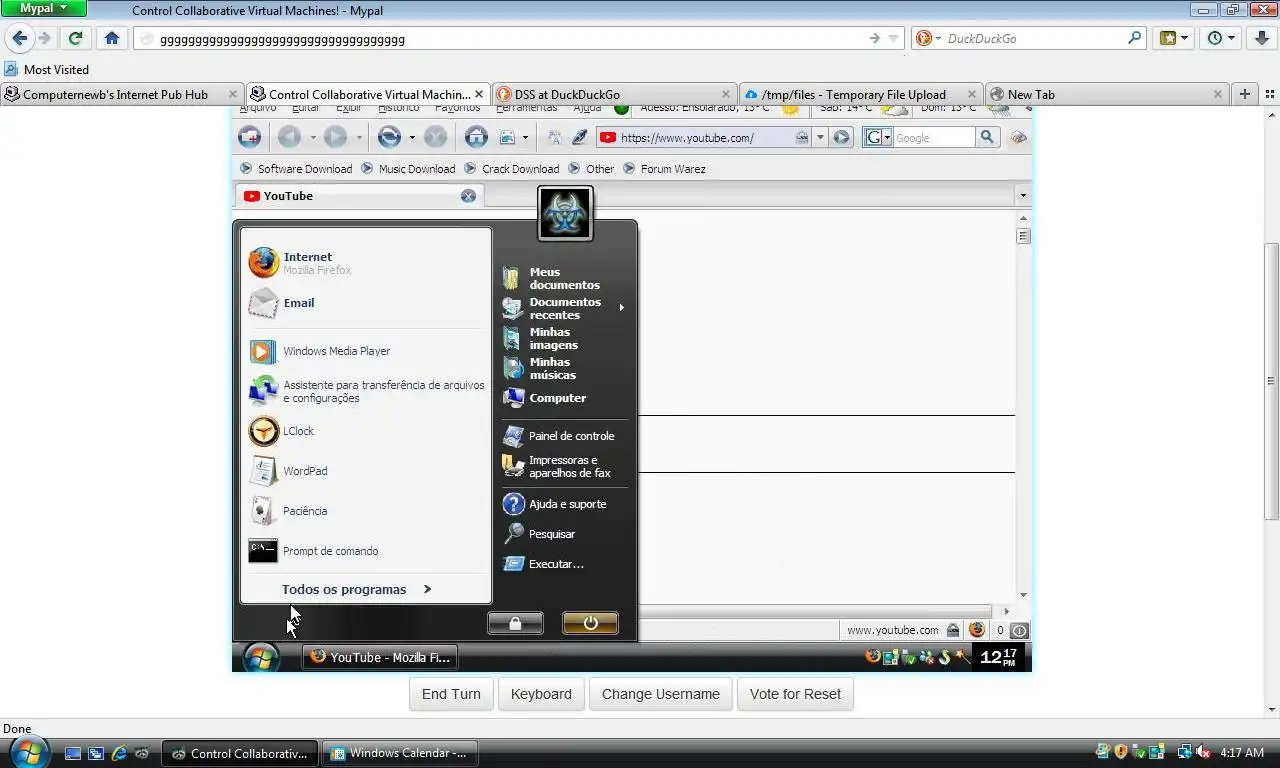Viewport: 1280px width, 768px height.
Task: Switch to Windows Calendar taskbar button
Action: [401, 753]
